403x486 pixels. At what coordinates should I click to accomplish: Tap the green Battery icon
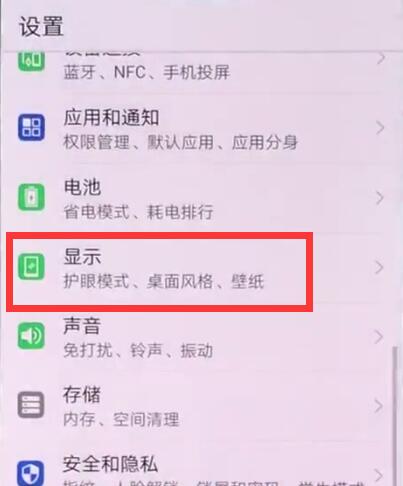click(x=31, y=197)
